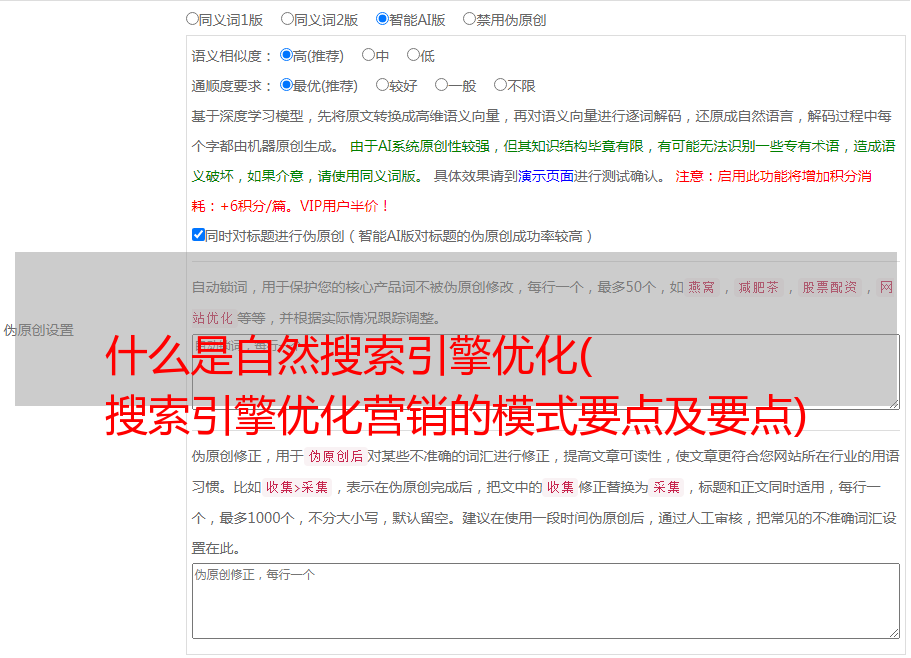
Task: Click the 伪原创设置 label
Action: tap(38, 330)
